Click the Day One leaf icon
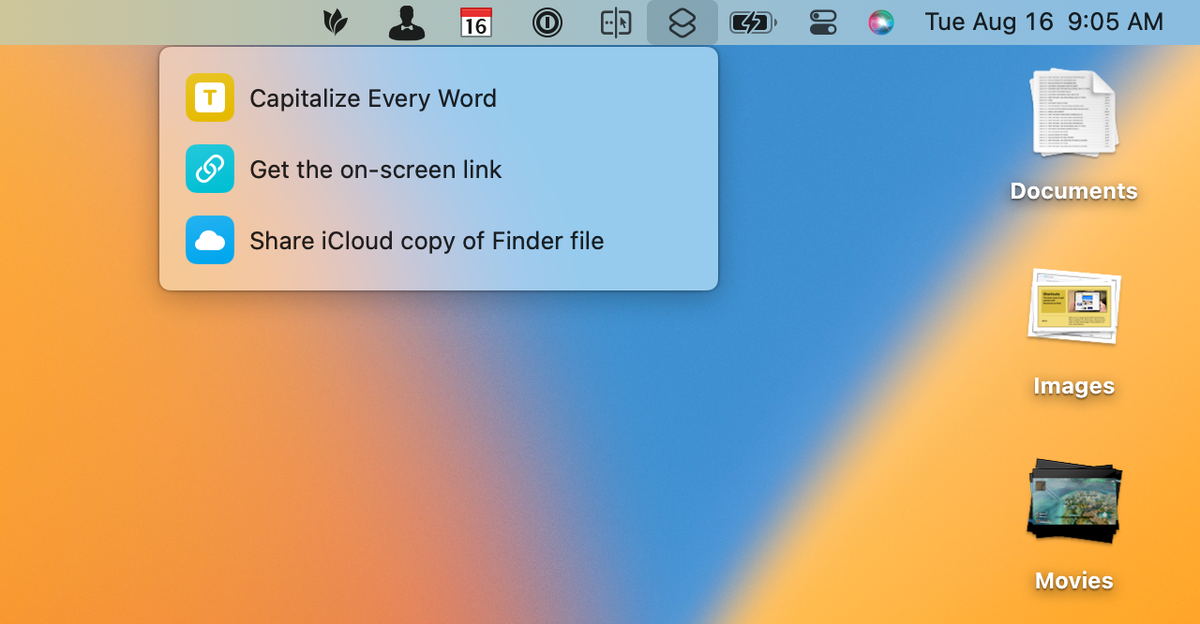The width and height of the screenshot is (1200, 624). (x=334, y=22)
